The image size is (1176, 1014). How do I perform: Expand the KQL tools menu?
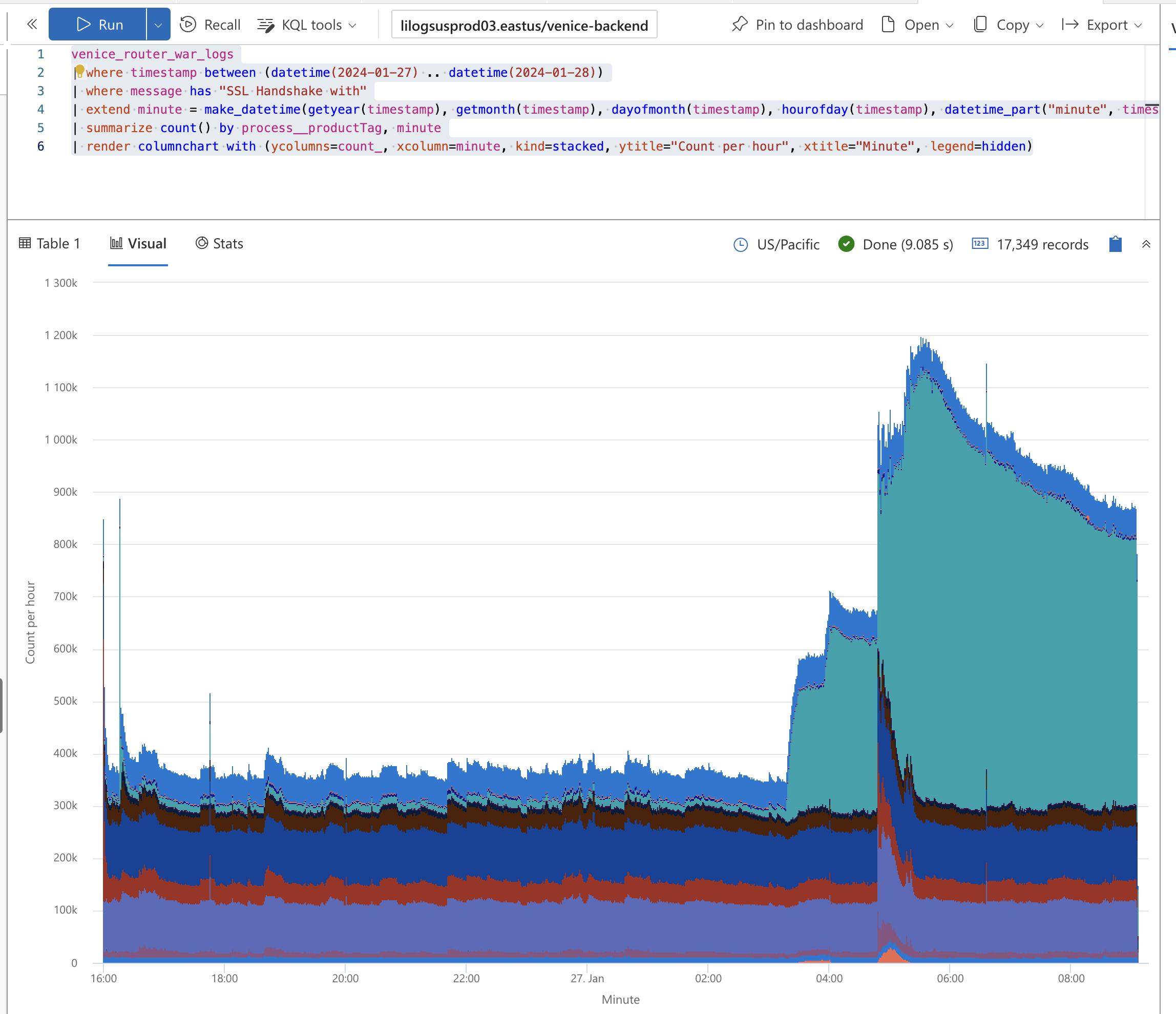(x=308, y=25)
